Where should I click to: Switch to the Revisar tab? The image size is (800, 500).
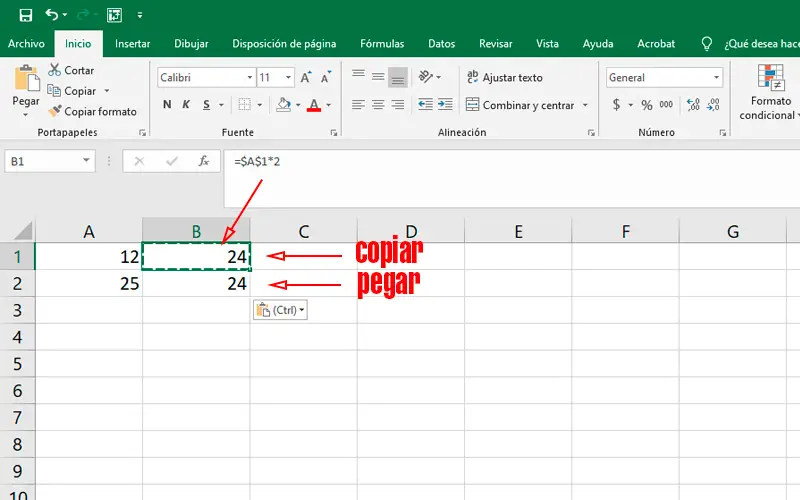(x=495, y=44)
